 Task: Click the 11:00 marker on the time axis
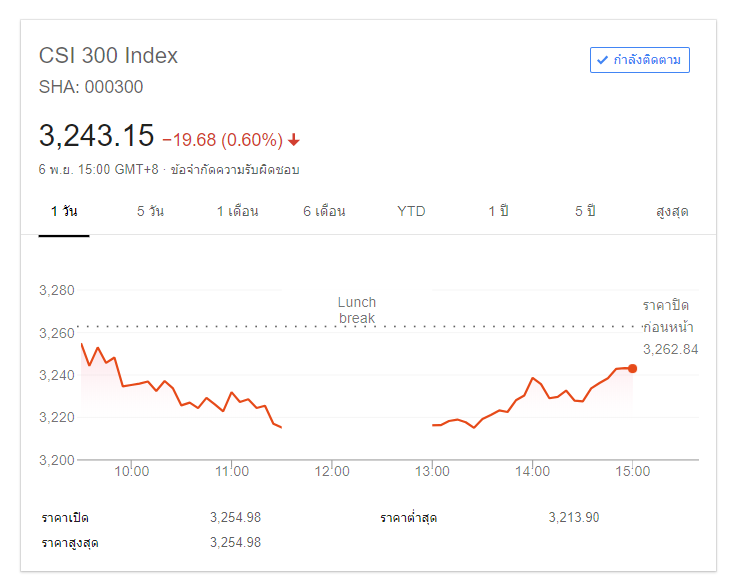[232, 471]
